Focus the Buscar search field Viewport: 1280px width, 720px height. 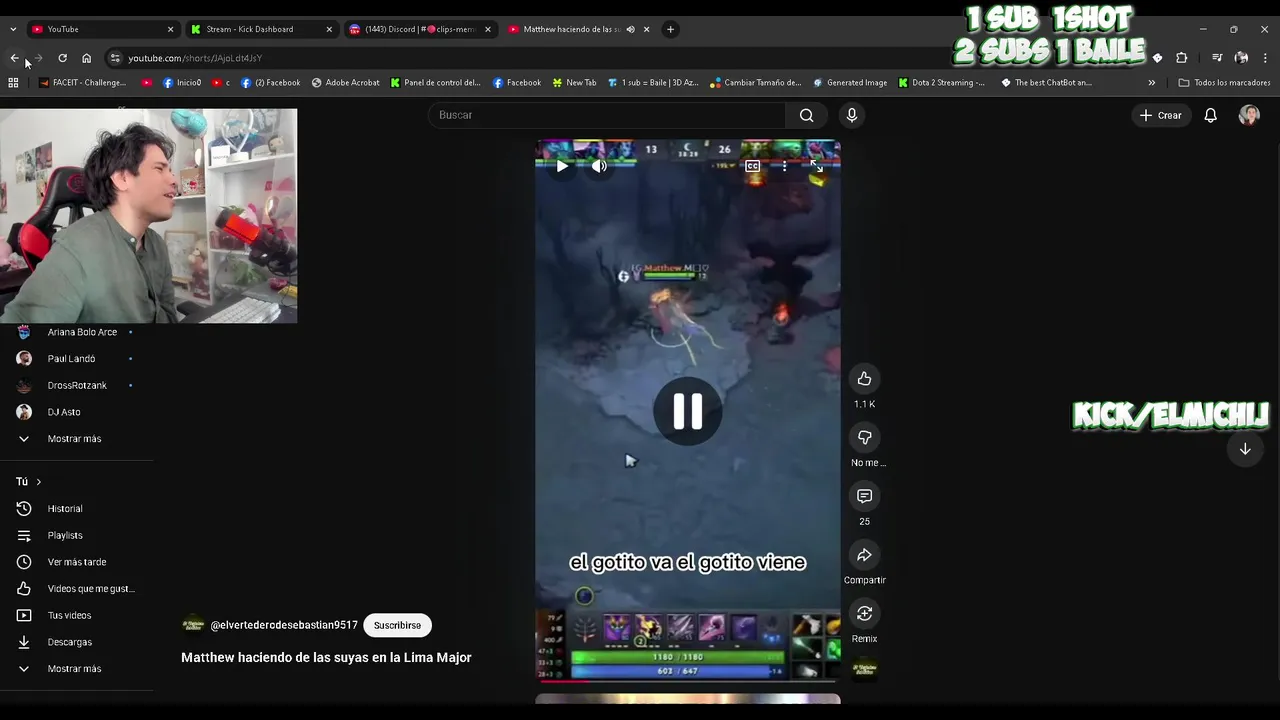point(608,115)
